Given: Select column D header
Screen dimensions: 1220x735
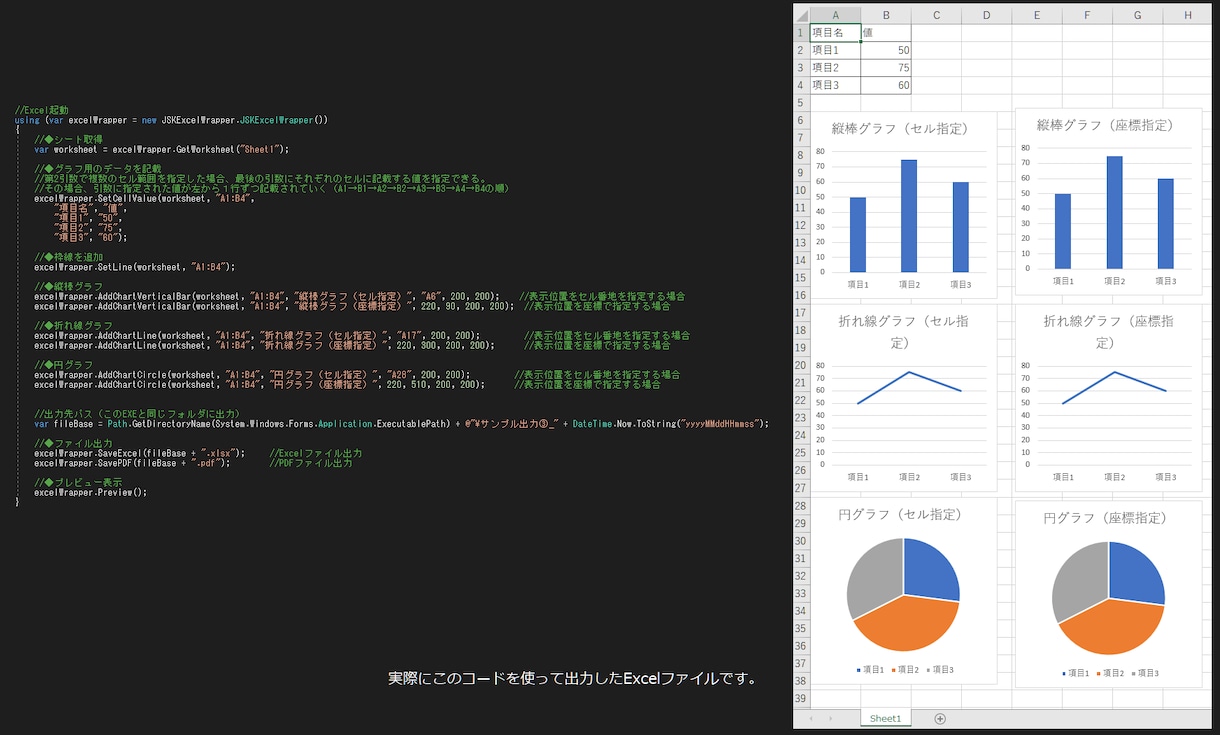Looking at the screenshot, I should point(986,15).
